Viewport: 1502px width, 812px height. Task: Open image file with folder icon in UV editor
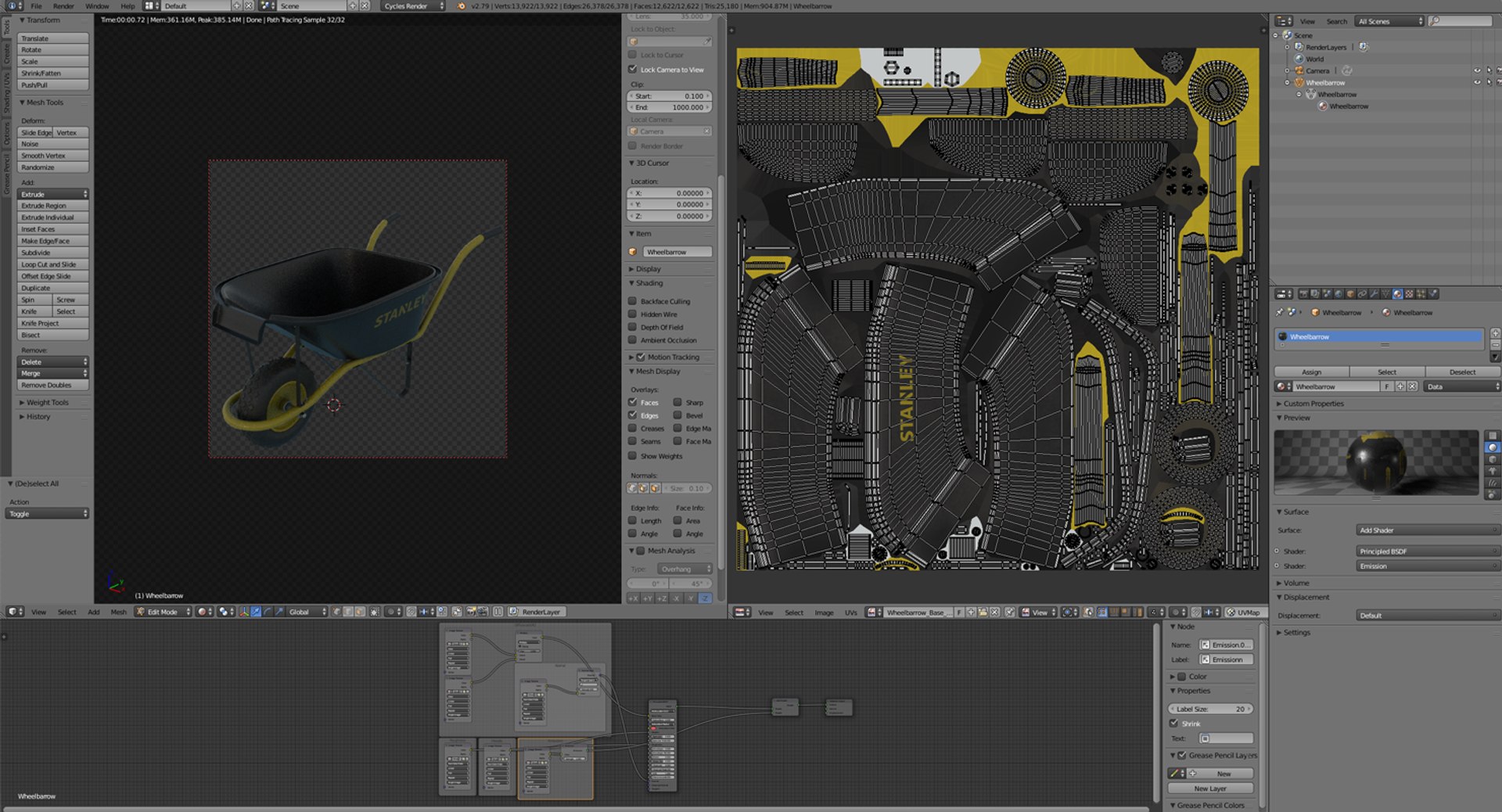point(983,613)
